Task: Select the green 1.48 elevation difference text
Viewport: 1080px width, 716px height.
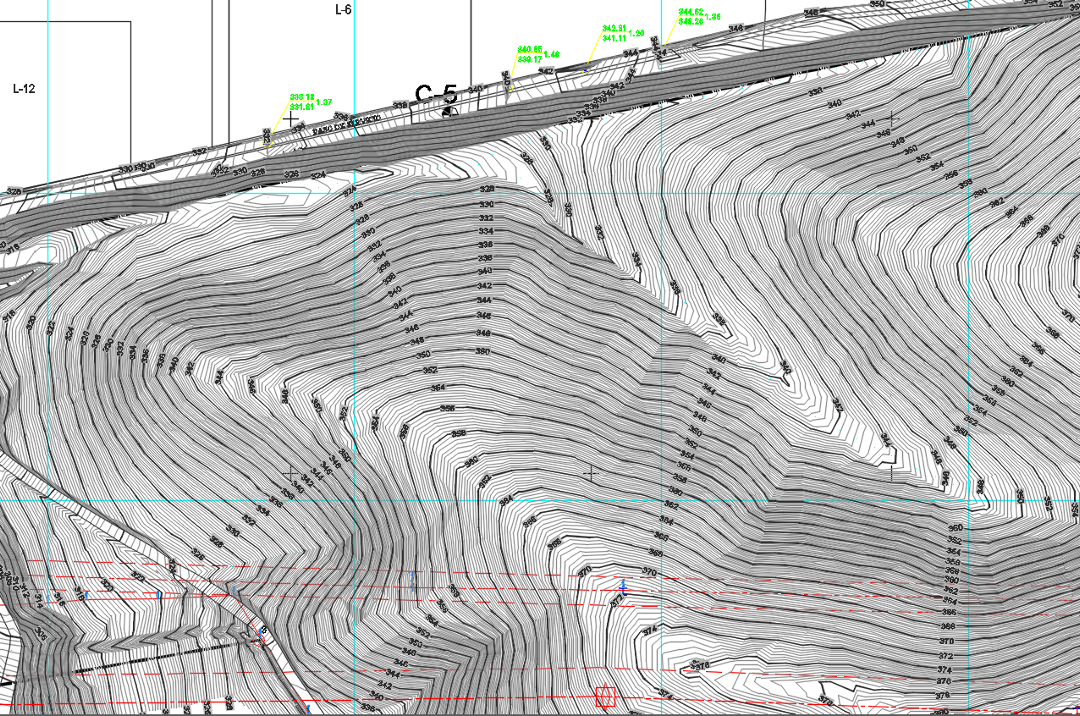Action: [x=551, y=54]
